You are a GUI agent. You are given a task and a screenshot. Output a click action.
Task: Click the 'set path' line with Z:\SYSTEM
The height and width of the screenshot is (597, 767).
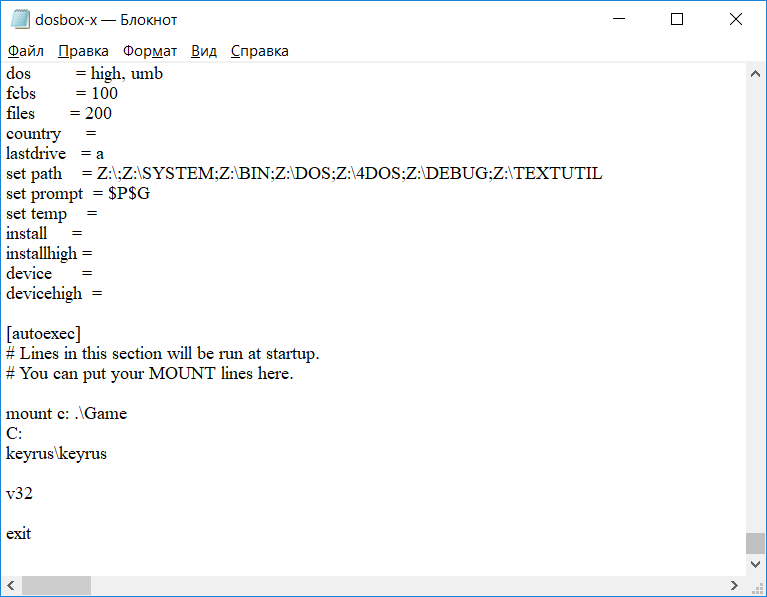pyautogui.click(x=304, y=174)
